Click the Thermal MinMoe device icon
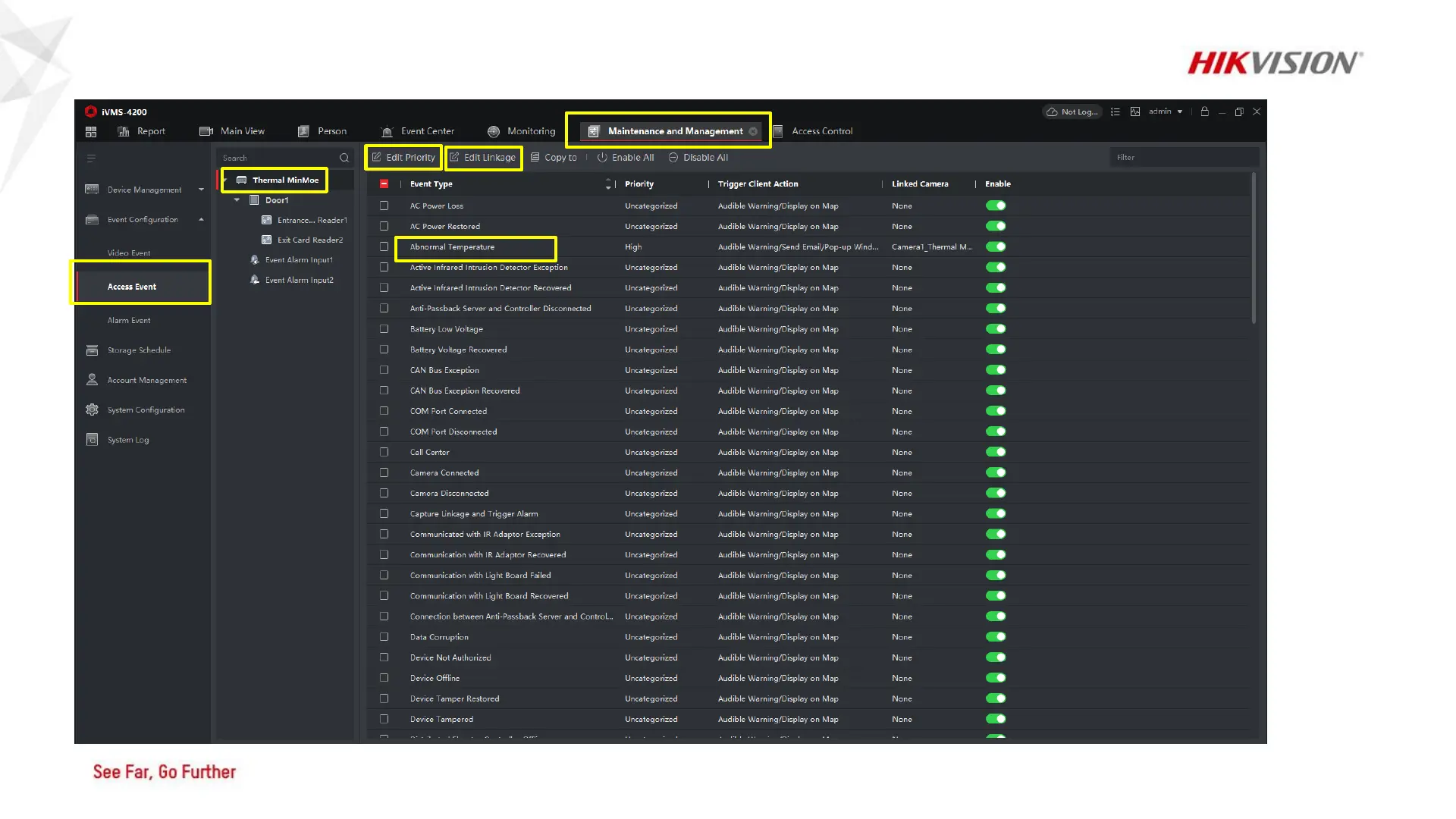The width and height of the screenshot is (1456, 819). pos(241,180)
